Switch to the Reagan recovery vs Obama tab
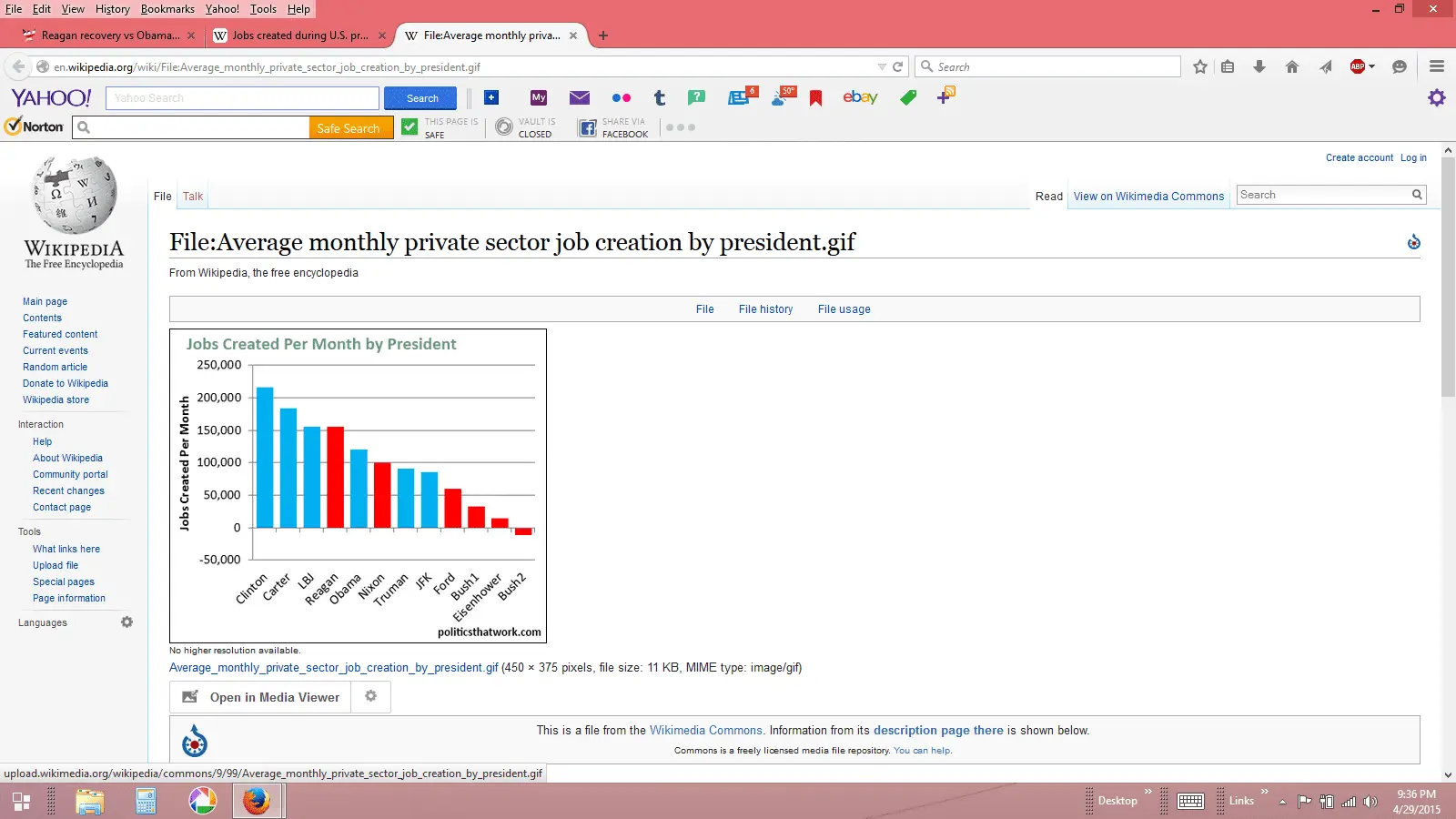1456x819 pixels. point(109,35)
